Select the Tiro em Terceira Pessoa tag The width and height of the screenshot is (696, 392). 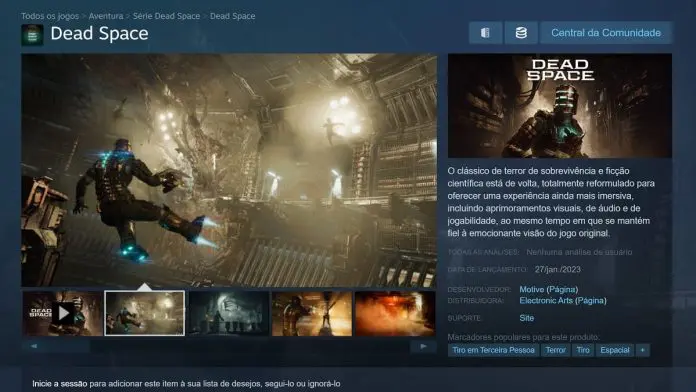[493, 350]
